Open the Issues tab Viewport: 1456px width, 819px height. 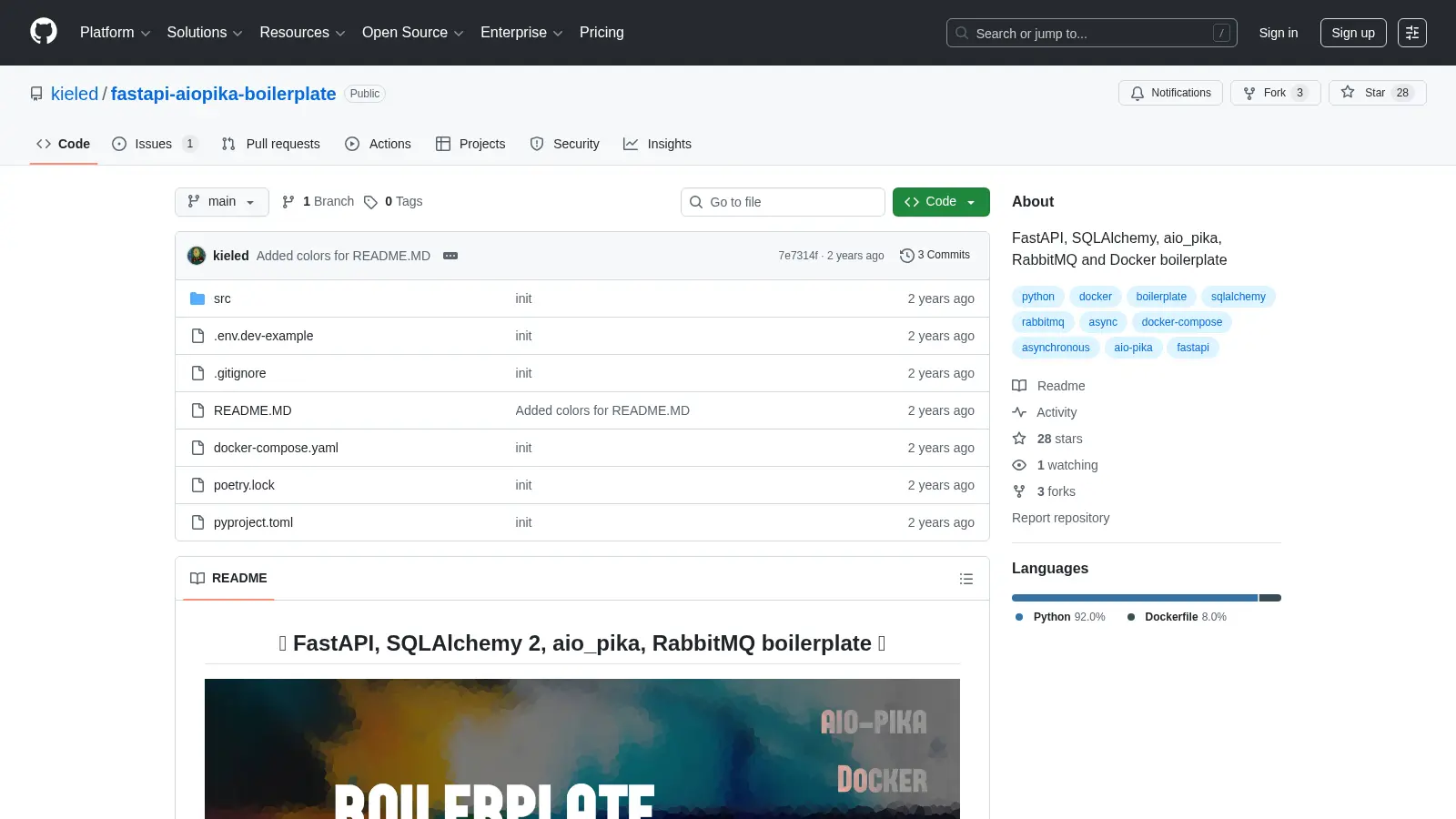(x=155, y=144)
